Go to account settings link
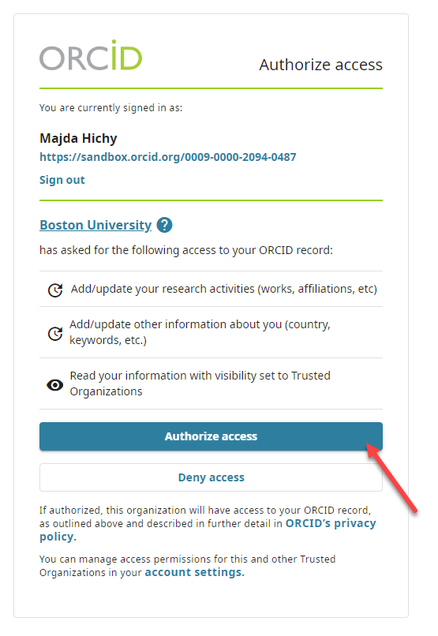Image resolution: width=438 pixels, height=636 pixels. (195, 572)
